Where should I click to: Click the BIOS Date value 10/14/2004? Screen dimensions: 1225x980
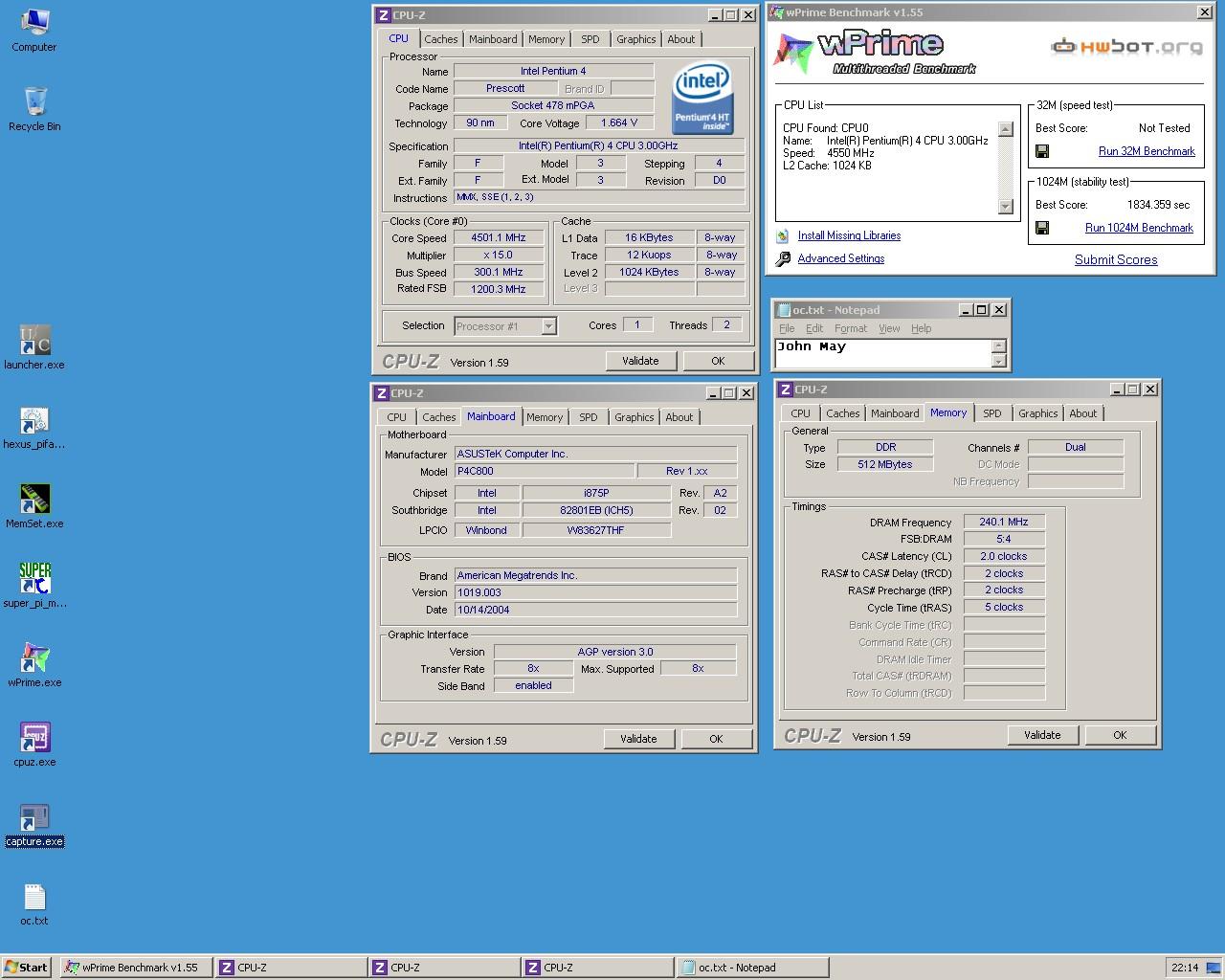pos(595,610)
